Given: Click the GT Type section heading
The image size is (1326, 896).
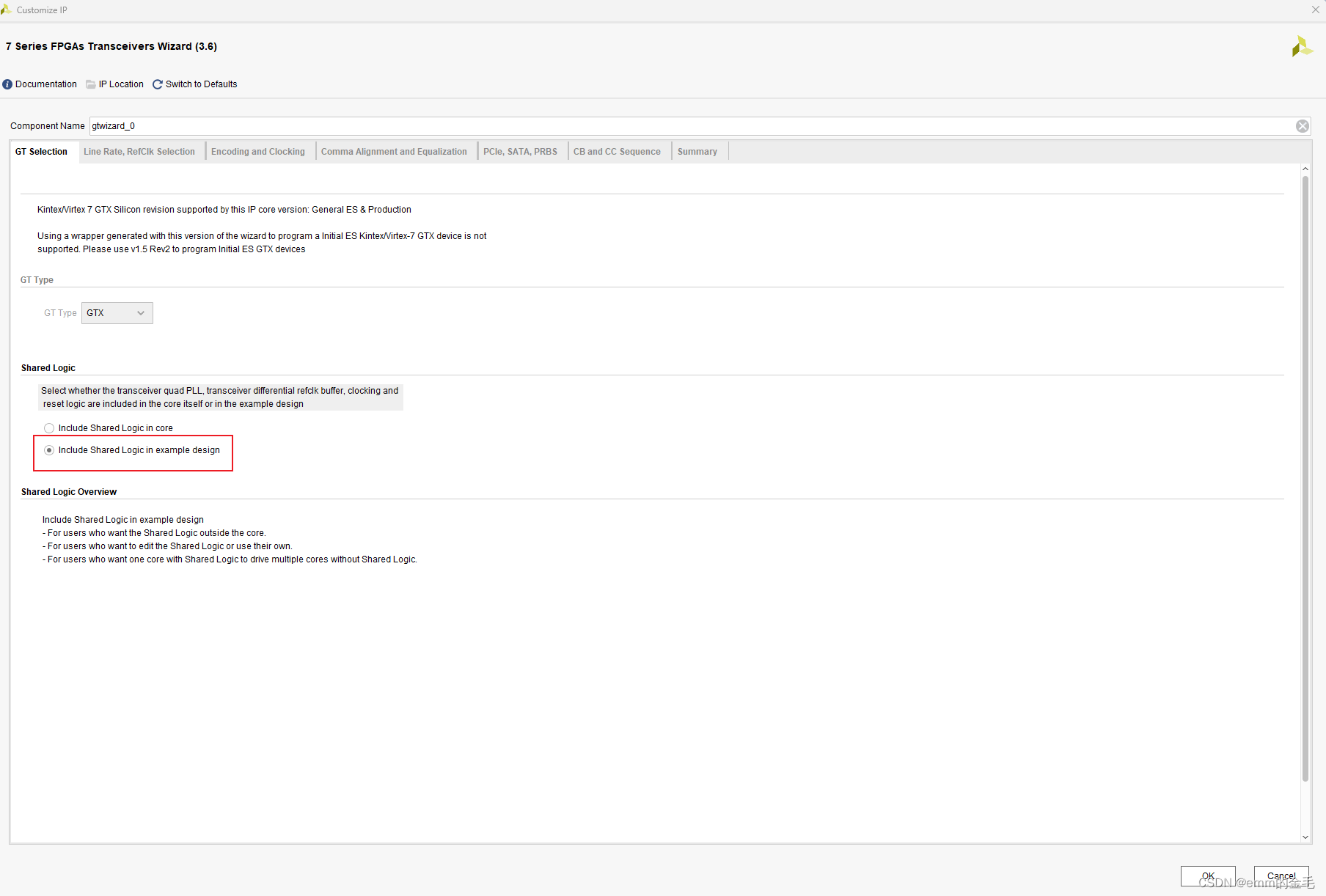Looking at the screenshot, I should [x=37, y=280].
